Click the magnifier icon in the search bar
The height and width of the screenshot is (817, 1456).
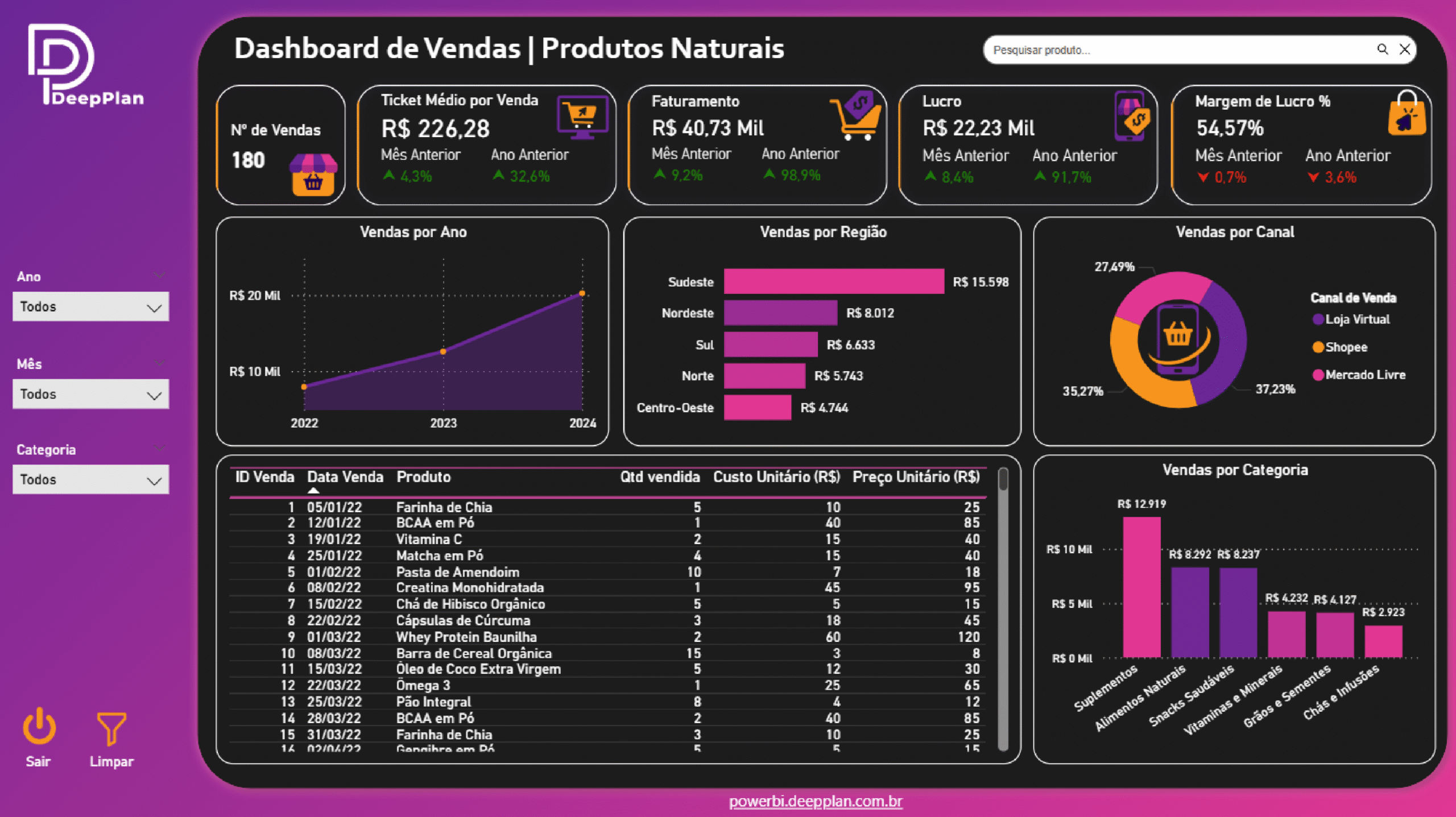pyautogui.click(x=1383, y=49)
